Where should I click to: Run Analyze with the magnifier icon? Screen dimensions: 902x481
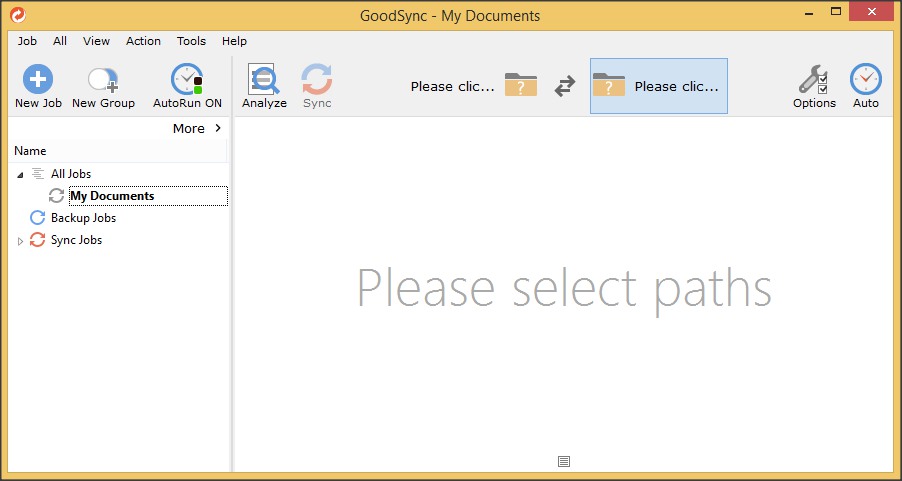click(x=264, y=79)
